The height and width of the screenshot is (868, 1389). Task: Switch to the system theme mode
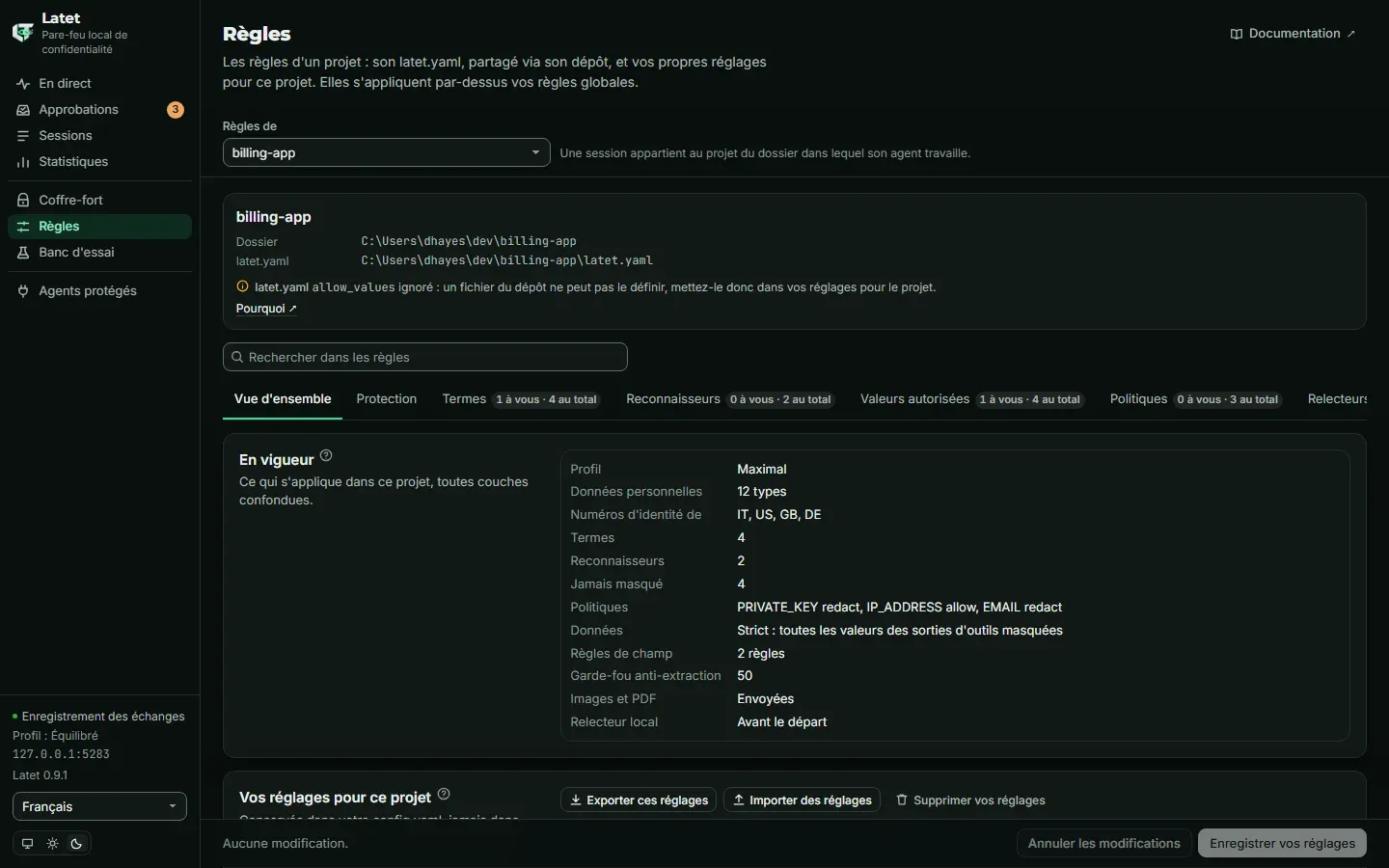click(27, 844)
